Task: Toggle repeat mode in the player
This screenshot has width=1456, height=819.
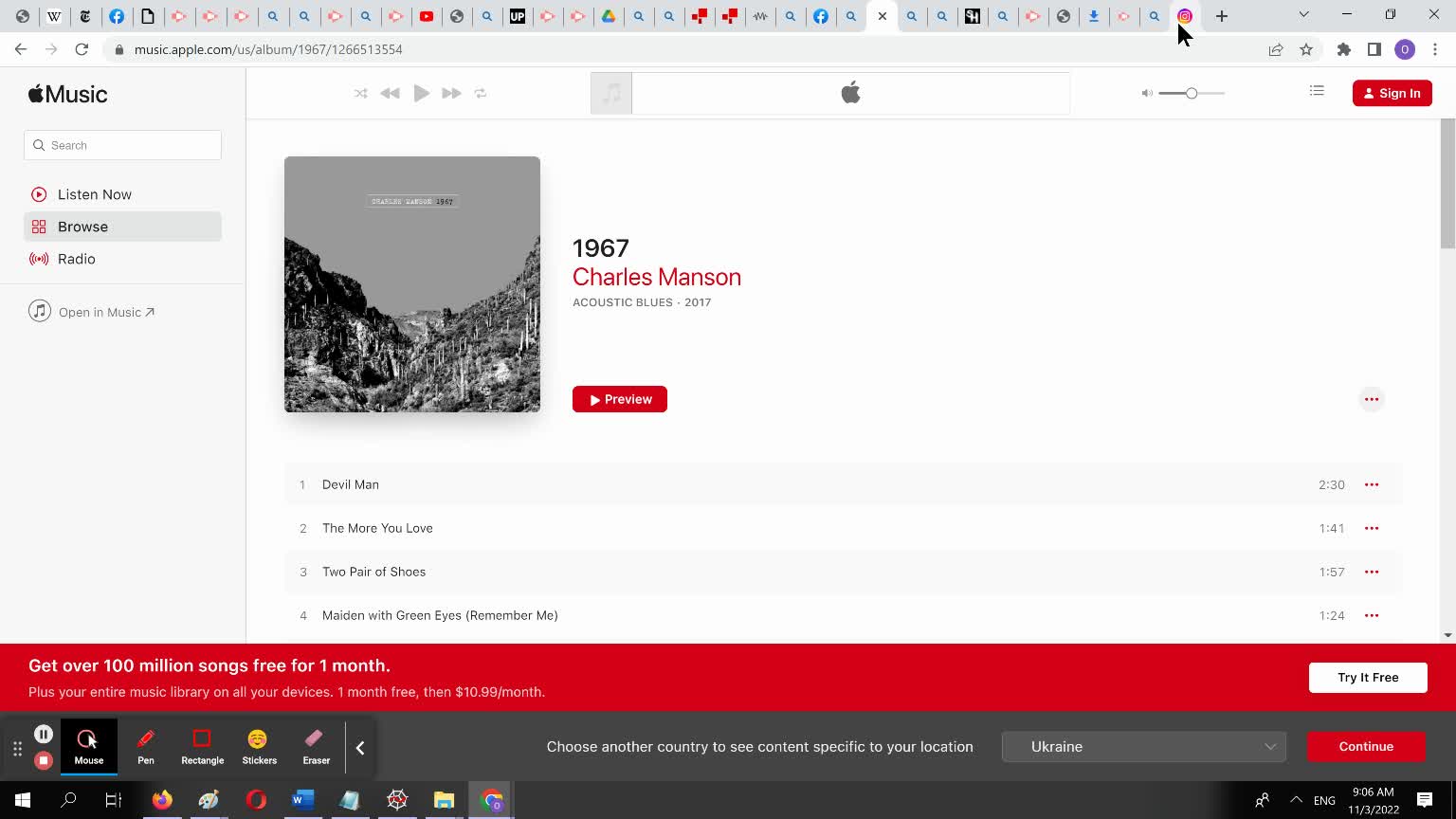Action: tap(481, 93)
